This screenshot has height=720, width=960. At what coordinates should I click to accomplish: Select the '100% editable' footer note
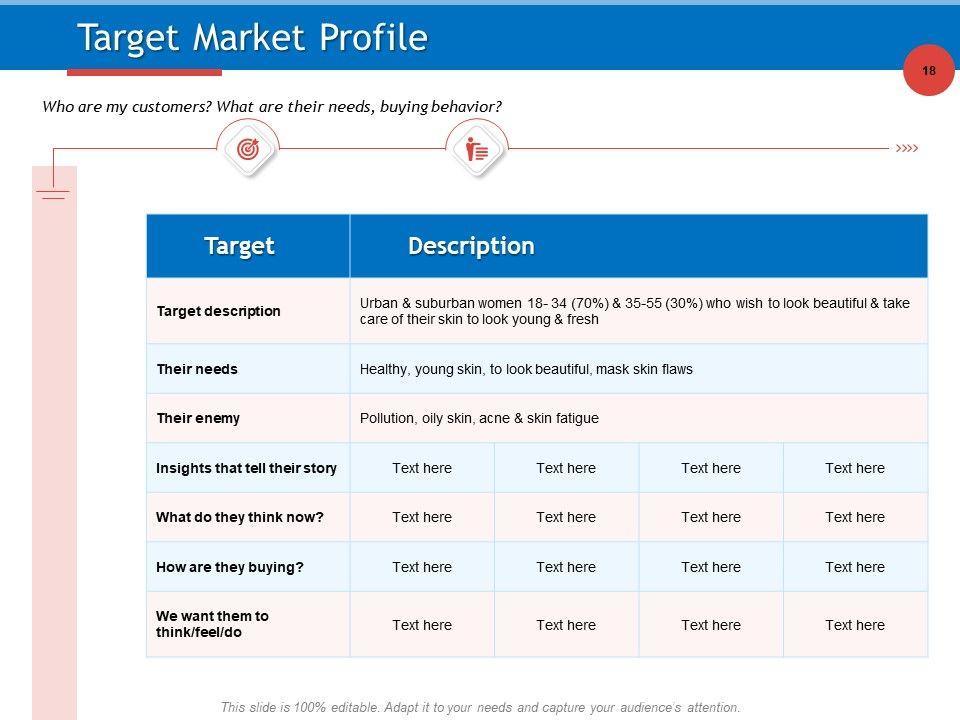[480, 707]
